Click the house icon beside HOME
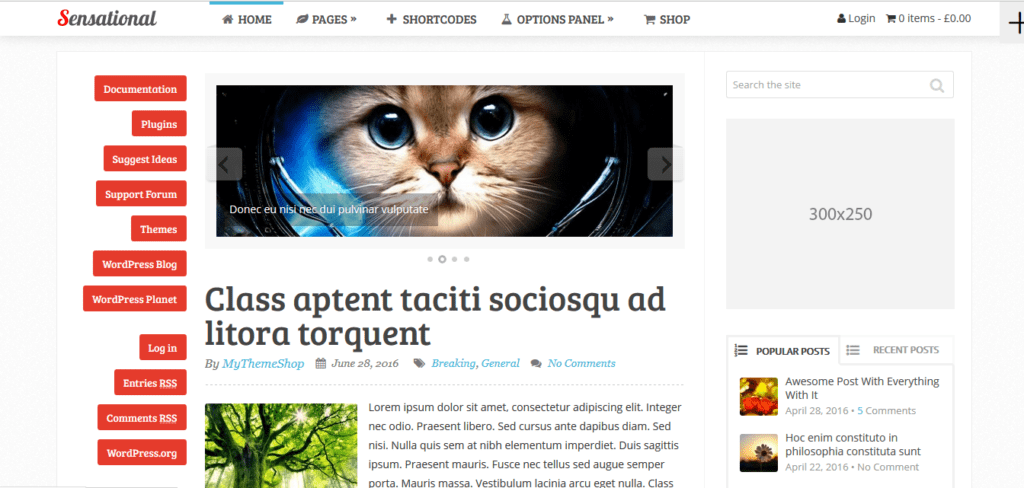This screenshot has height=488, width=1024. click(x=228, y=20)
